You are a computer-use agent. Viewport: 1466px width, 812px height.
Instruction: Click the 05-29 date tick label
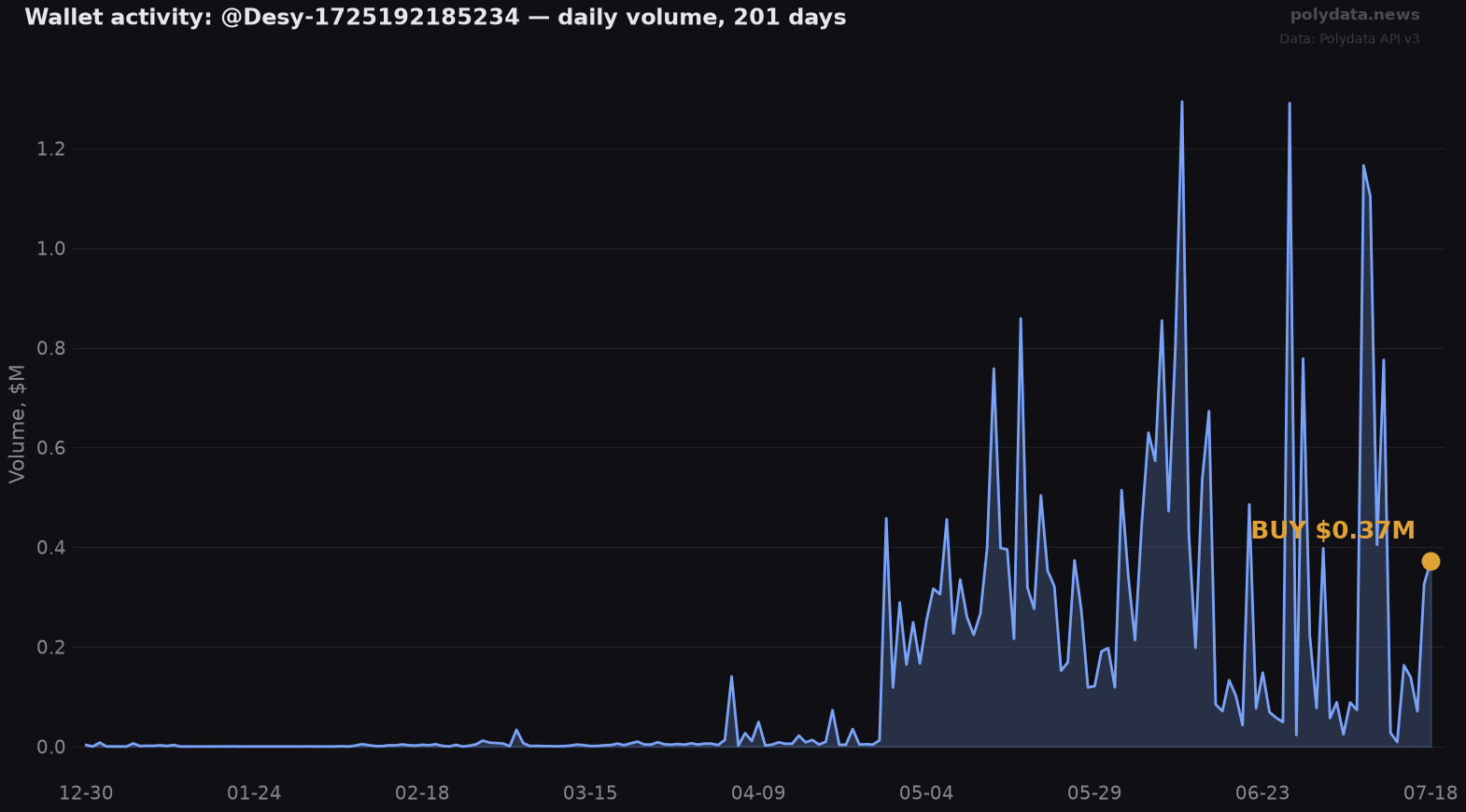click(1094, 793)
